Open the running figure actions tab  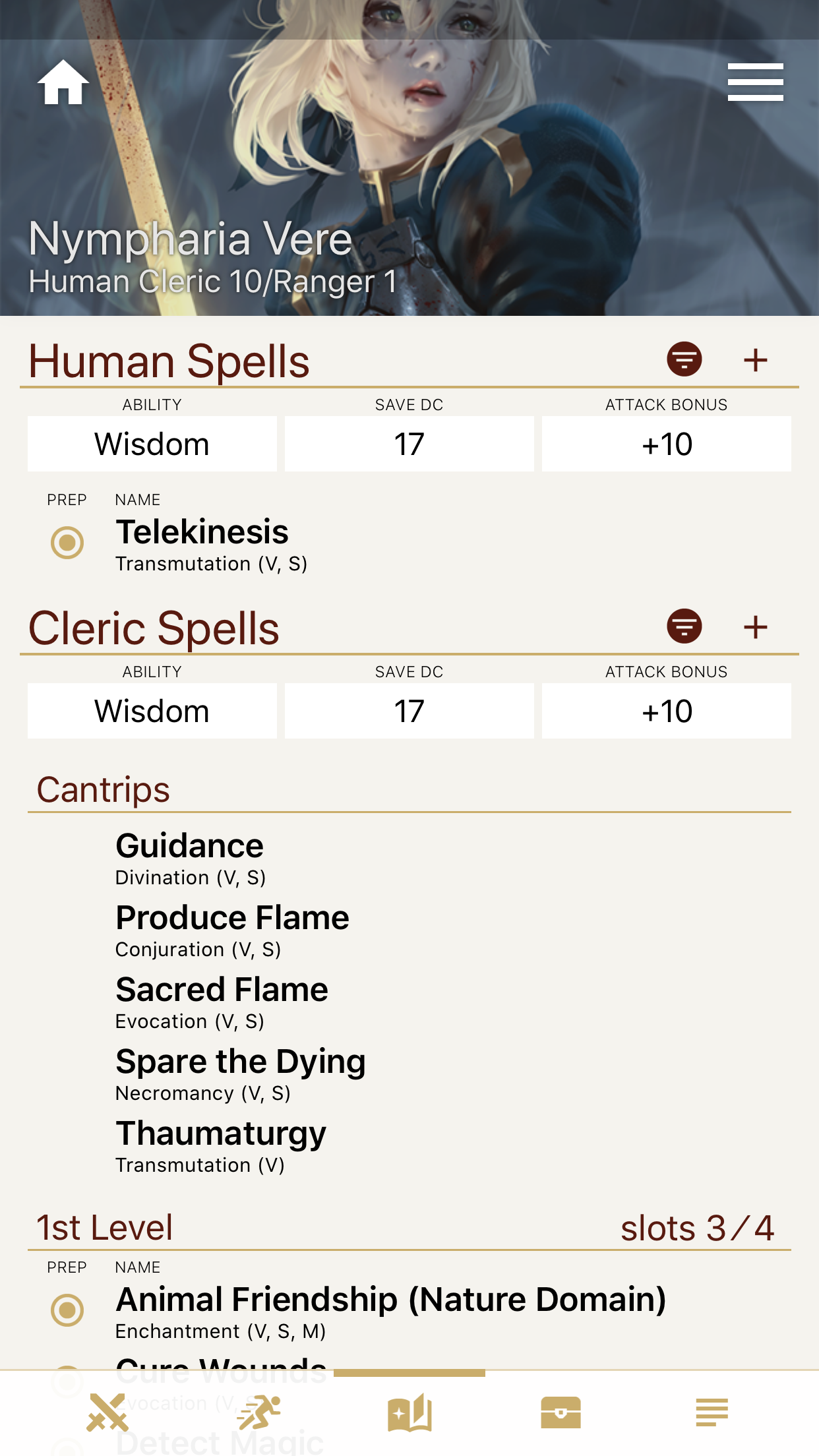[258, 1413]
